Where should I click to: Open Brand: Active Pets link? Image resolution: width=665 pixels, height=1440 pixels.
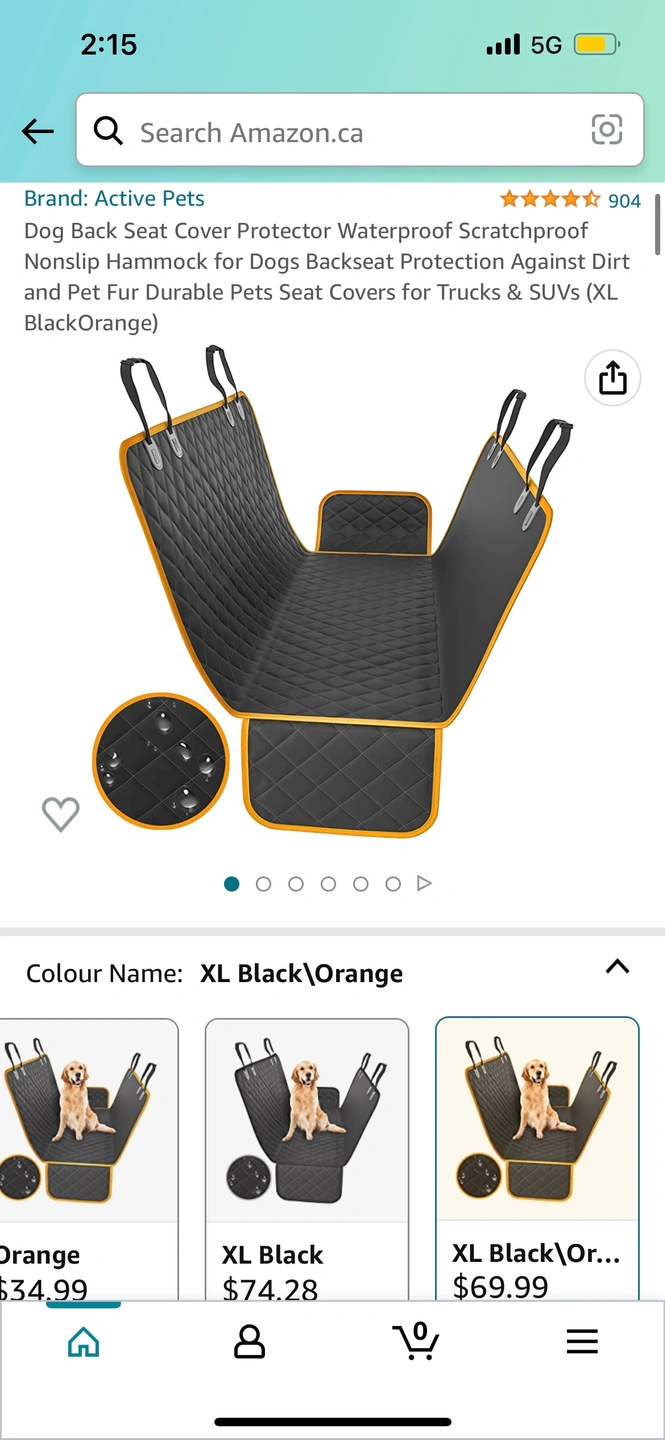[x=114, y=198]
